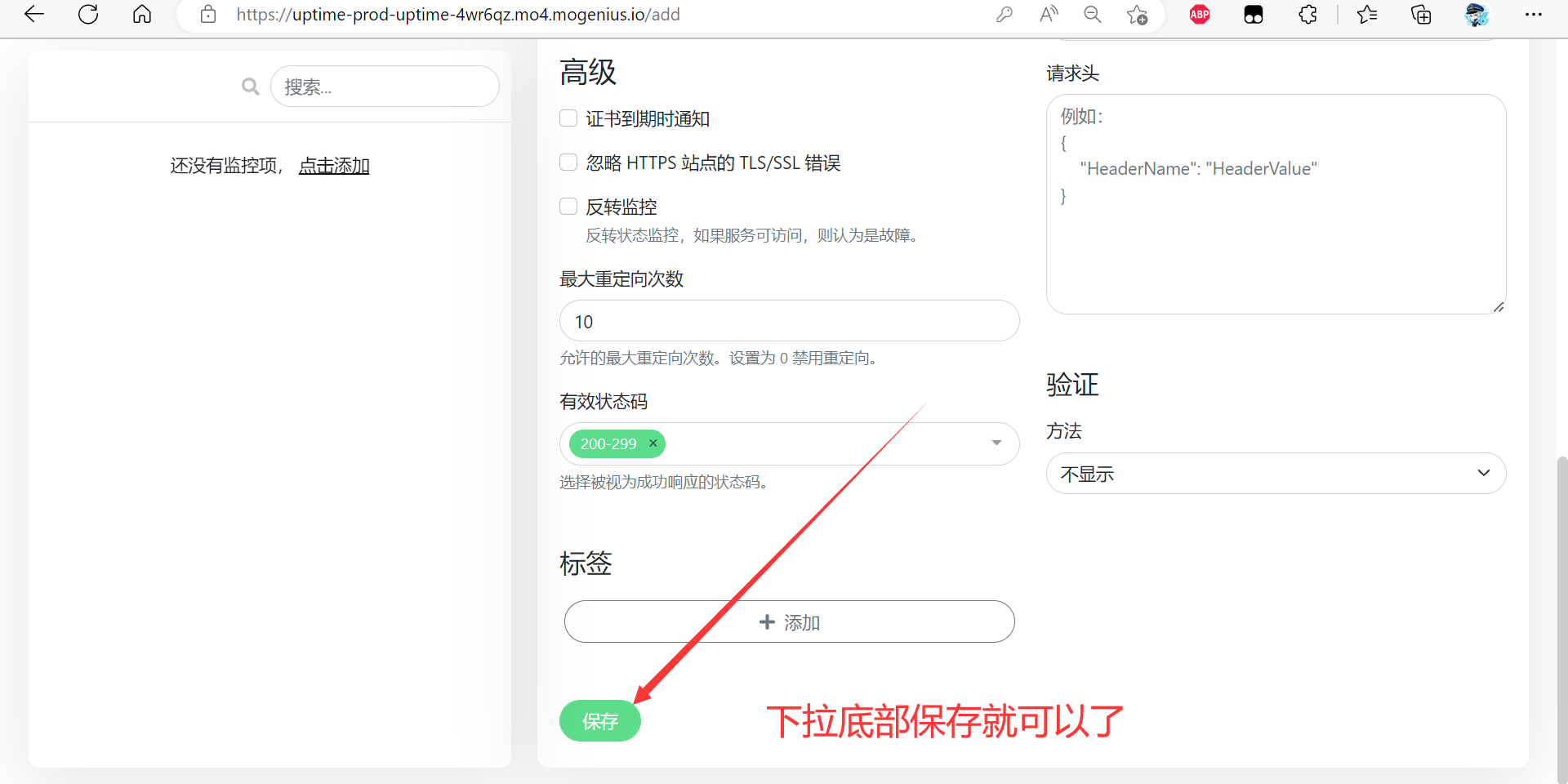
Task: Expand the 有效状态码 dropdown arrow
Action: tap(996, 443)
